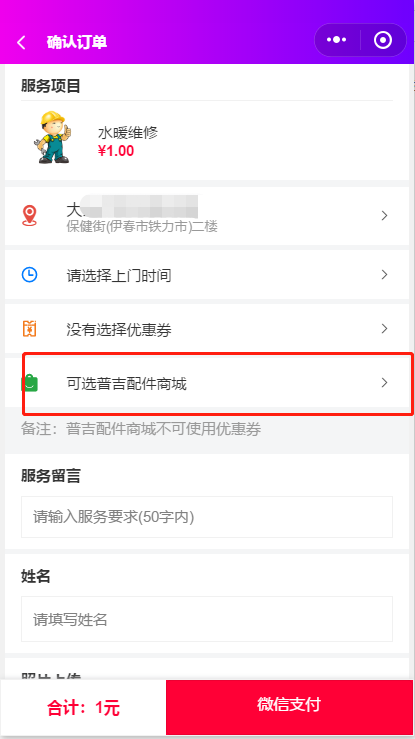Expand 请选择上门时间 chevron arrow
This screenshot has height=739, width=415.
click(x=384, y=274)
